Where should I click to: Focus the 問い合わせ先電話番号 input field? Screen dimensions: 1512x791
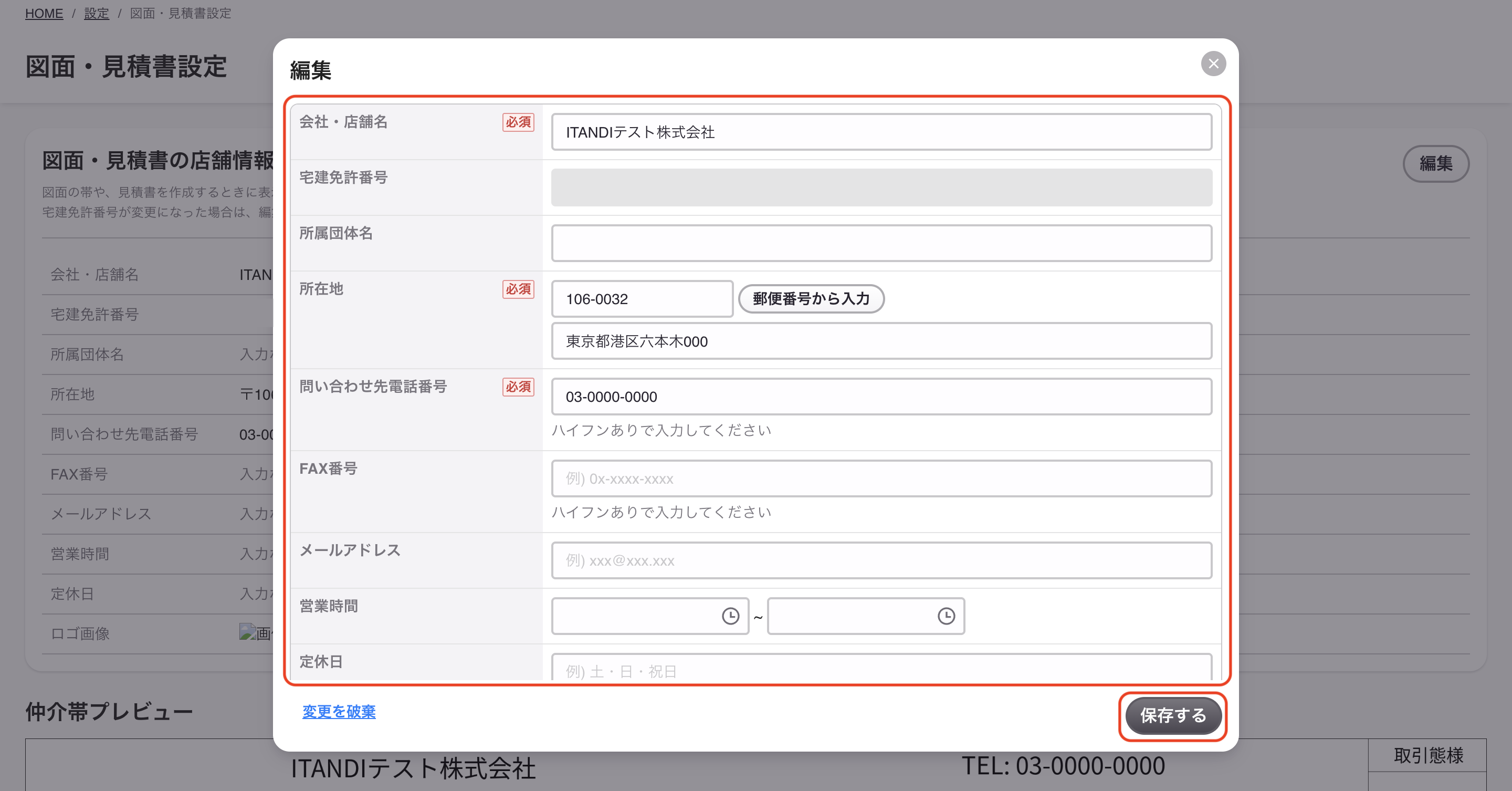881,397
